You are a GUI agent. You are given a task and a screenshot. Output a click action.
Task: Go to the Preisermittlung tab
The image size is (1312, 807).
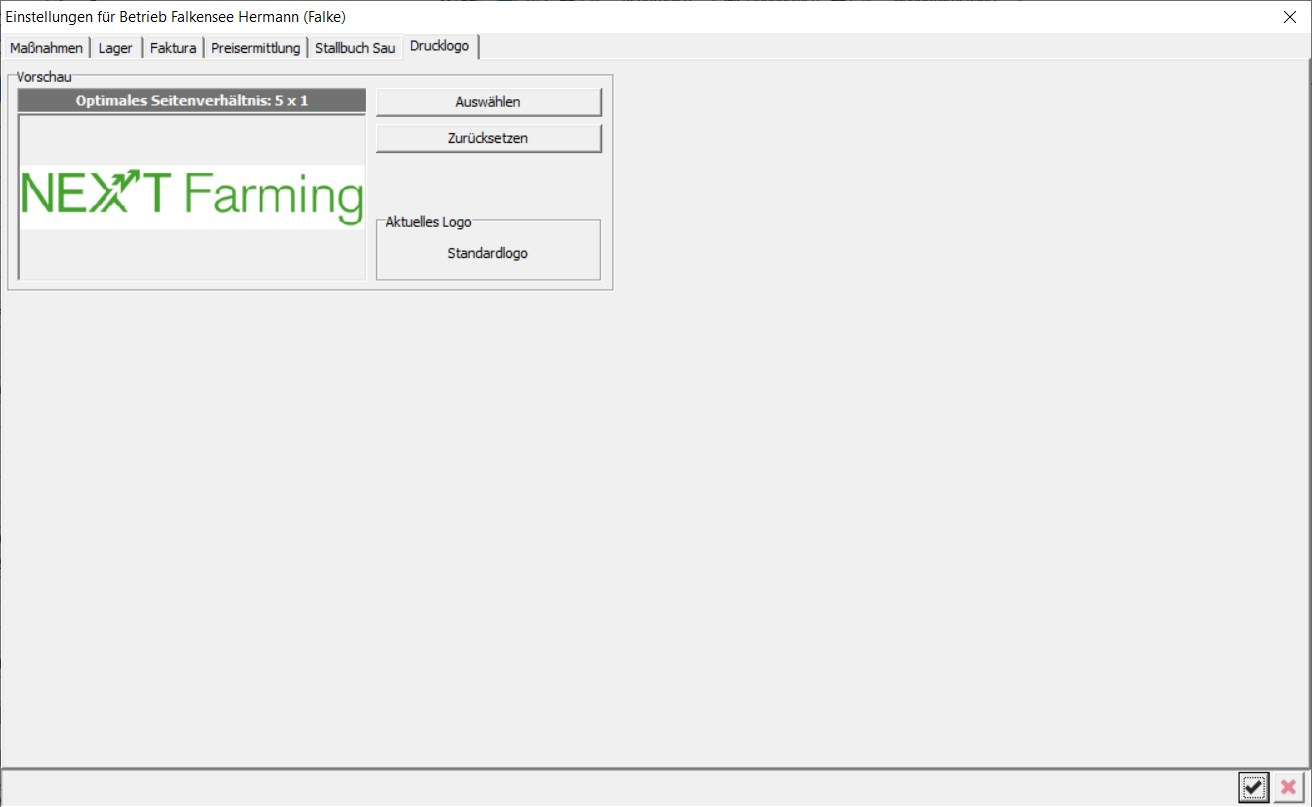coord(255,48)
